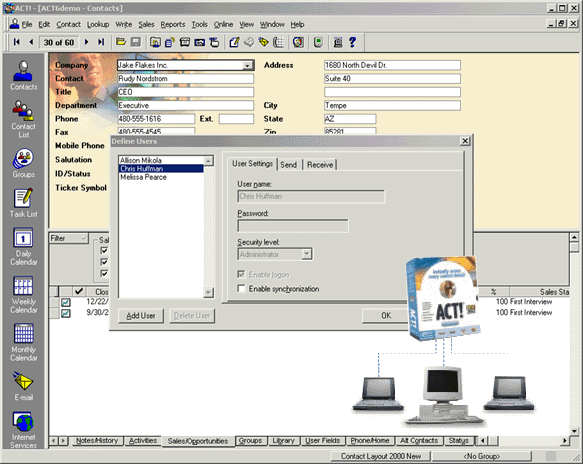583x464 pixels.
Task: Click user list scroll up arrow
Action: (209, 161)
